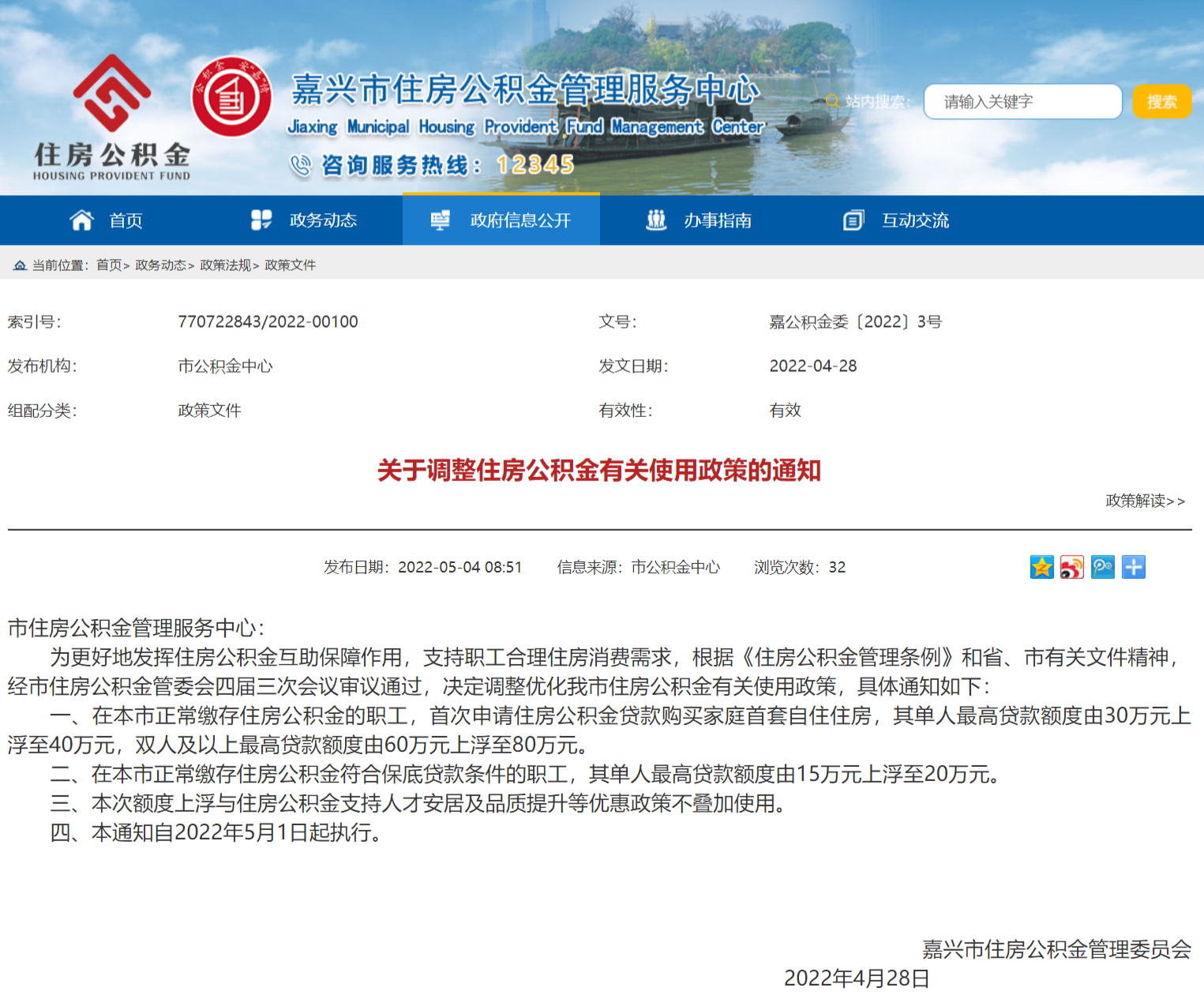This screenshot has width=1204, height=999.
Task: Open the 互动交流 navigation tab
Action: click(896, 220)
